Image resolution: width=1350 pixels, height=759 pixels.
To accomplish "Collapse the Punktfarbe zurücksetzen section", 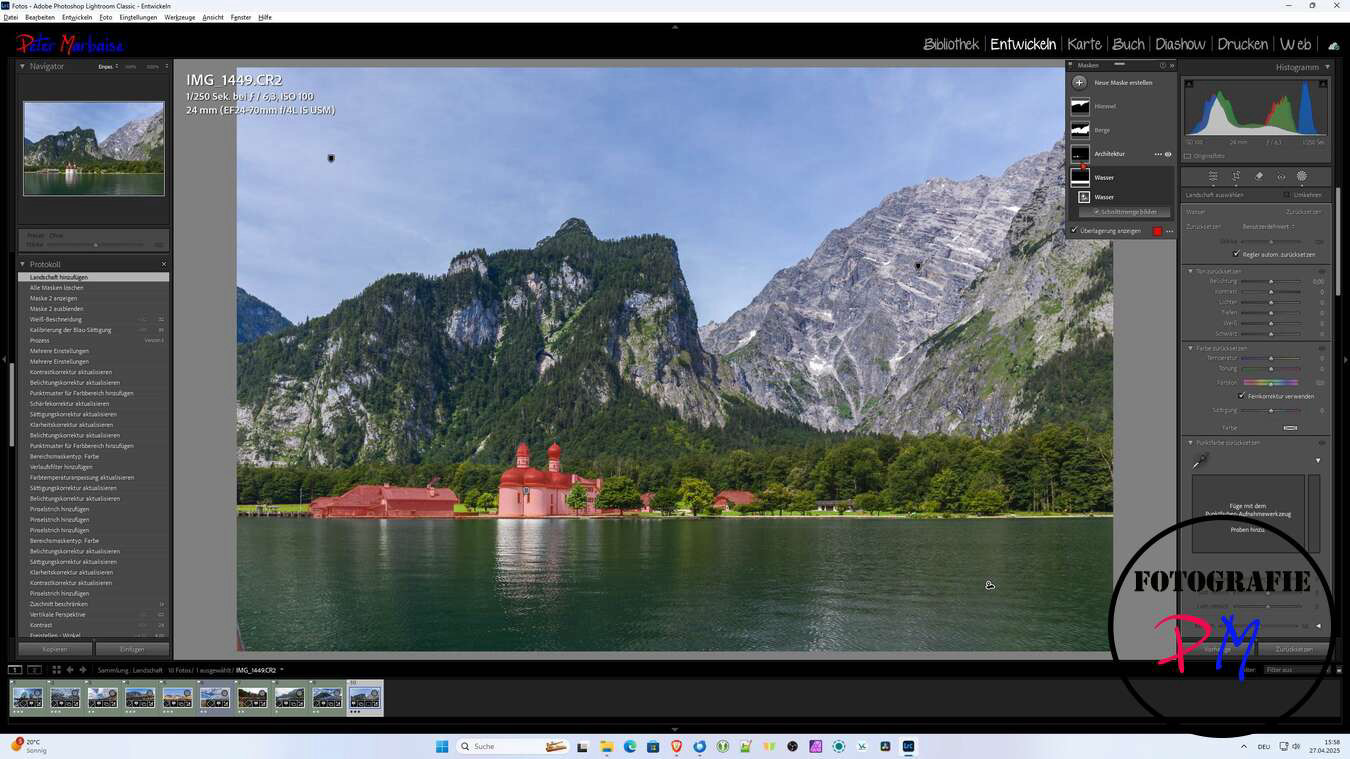I will point(1191,442).
